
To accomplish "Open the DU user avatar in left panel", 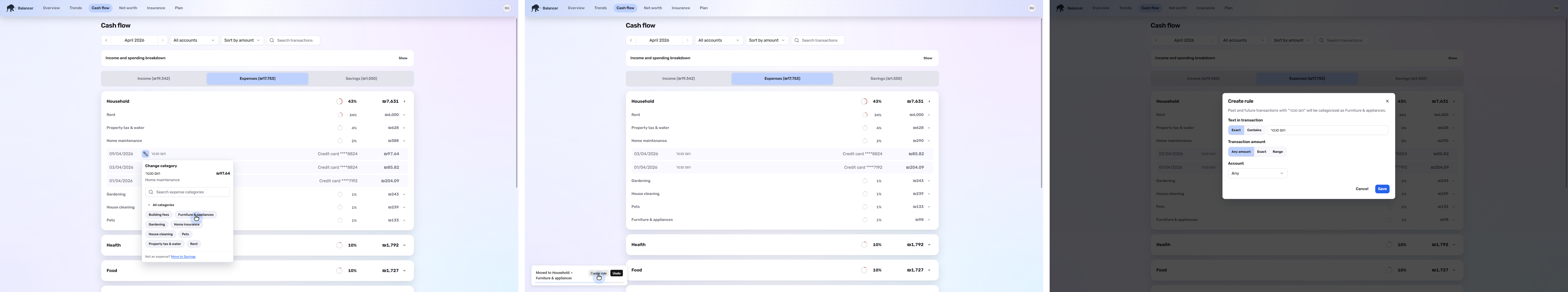I will click(506, 8).
